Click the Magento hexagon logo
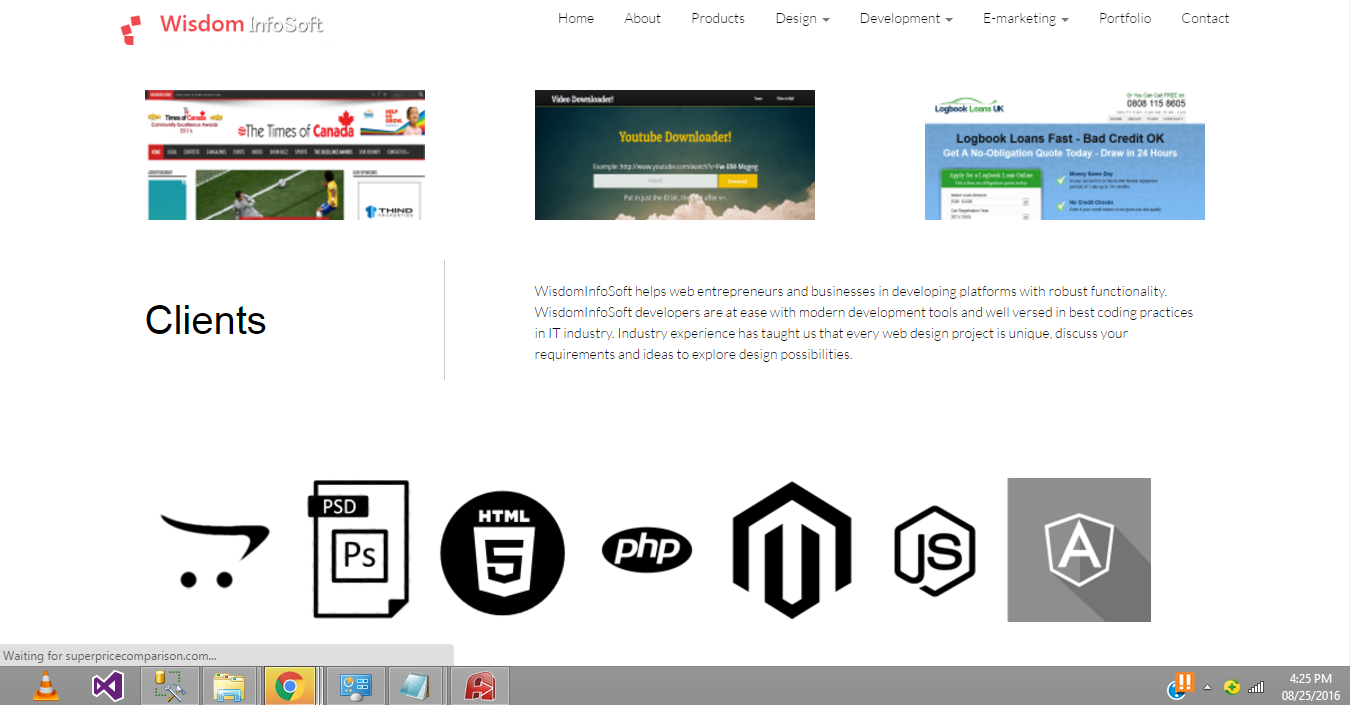The image size is (1350, 705). [791, 550]
